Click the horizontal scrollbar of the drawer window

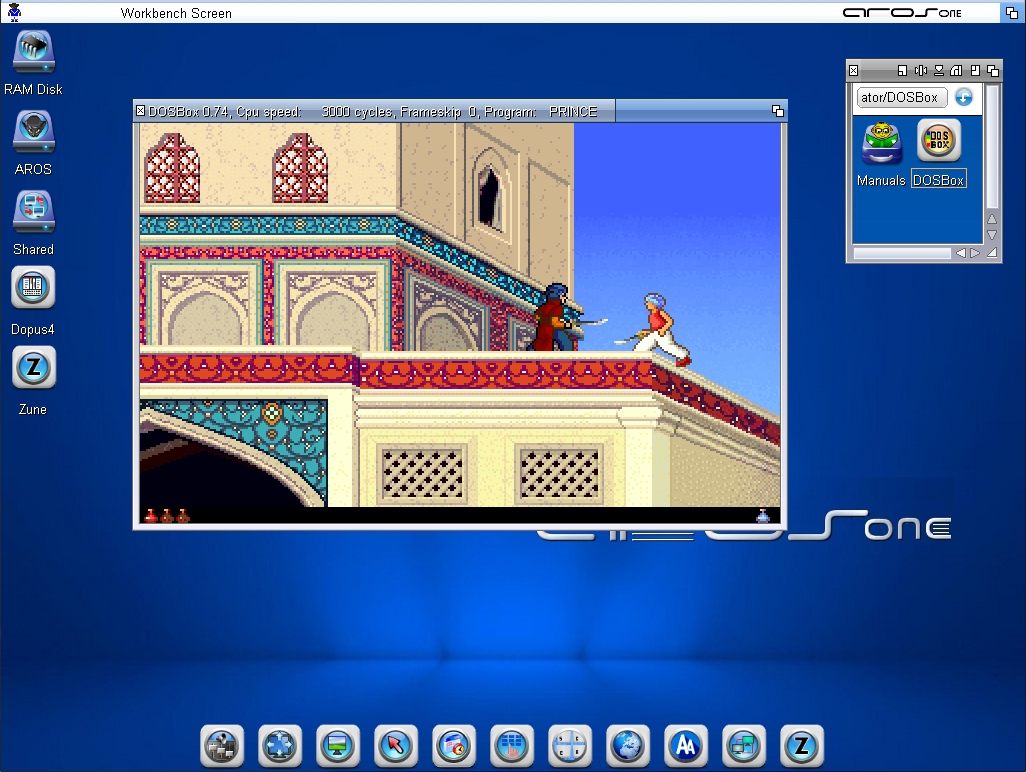pyautogui.click(x=903, y=253)
